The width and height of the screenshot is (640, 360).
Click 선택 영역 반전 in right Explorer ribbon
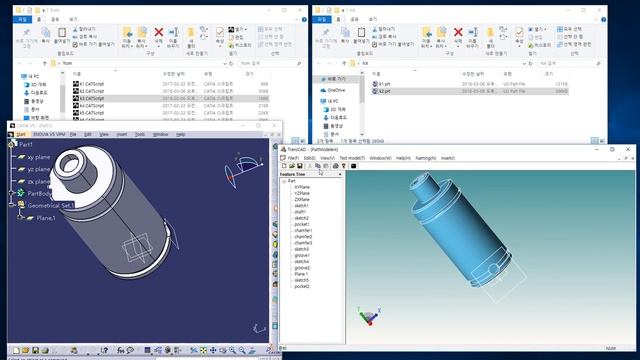click(x=574, y=44)
